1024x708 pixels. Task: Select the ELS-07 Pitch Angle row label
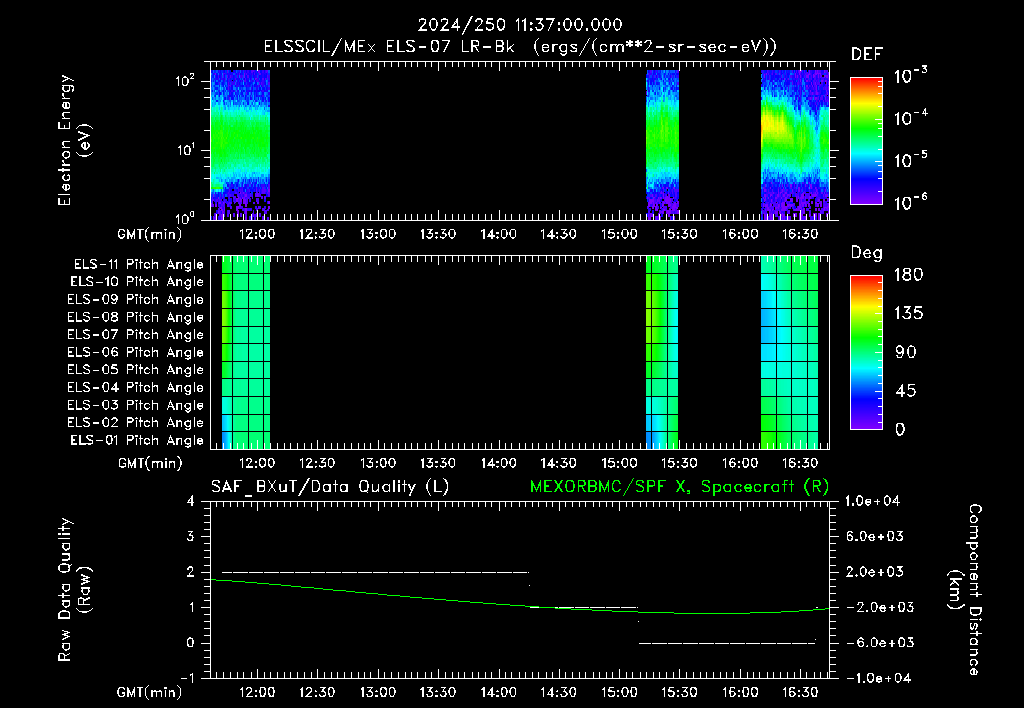coord(135,334)
